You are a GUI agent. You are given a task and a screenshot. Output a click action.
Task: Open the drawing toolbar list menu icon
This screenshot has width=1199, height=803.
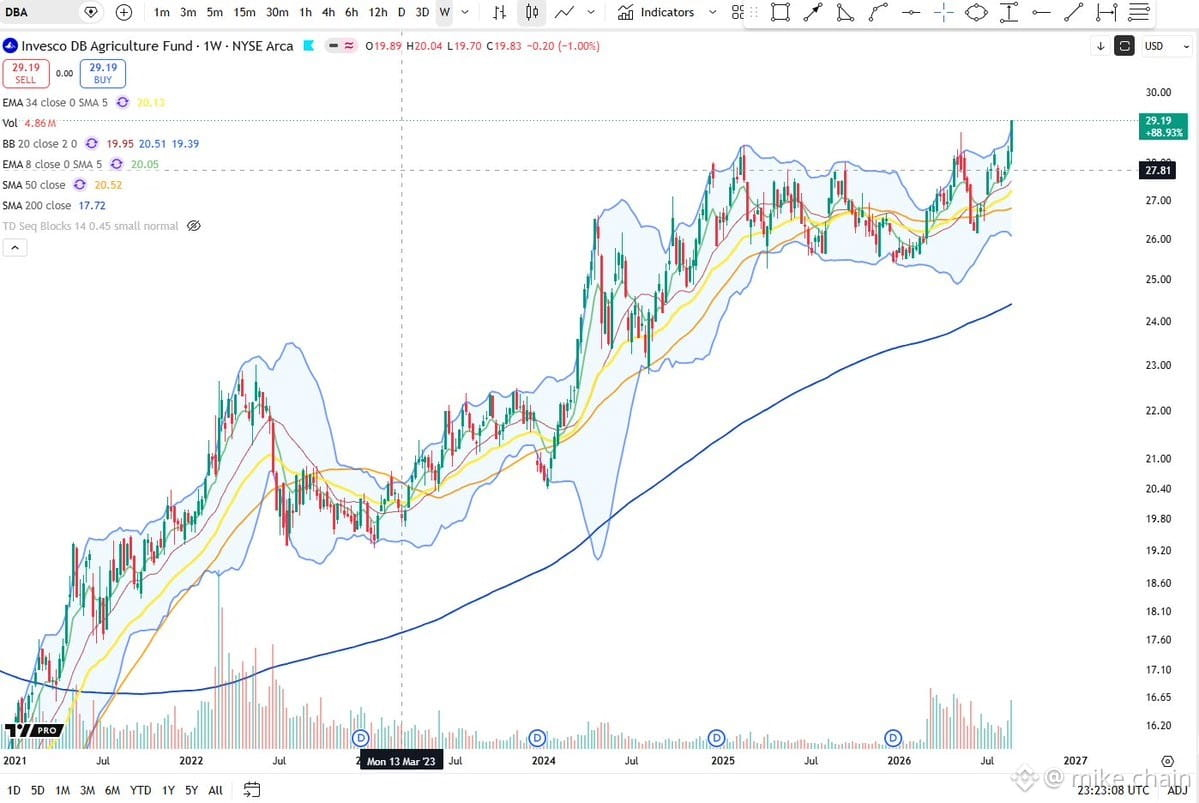1139,12
